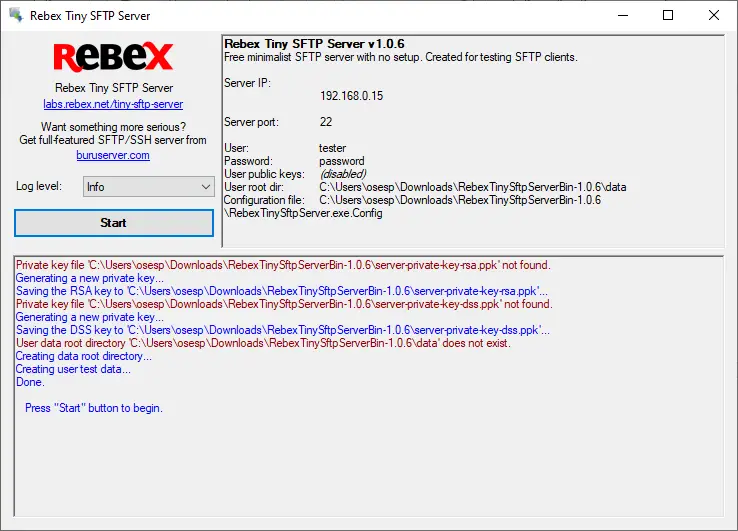Click 'Press "Start" button to begin.' message

[94, 408]
